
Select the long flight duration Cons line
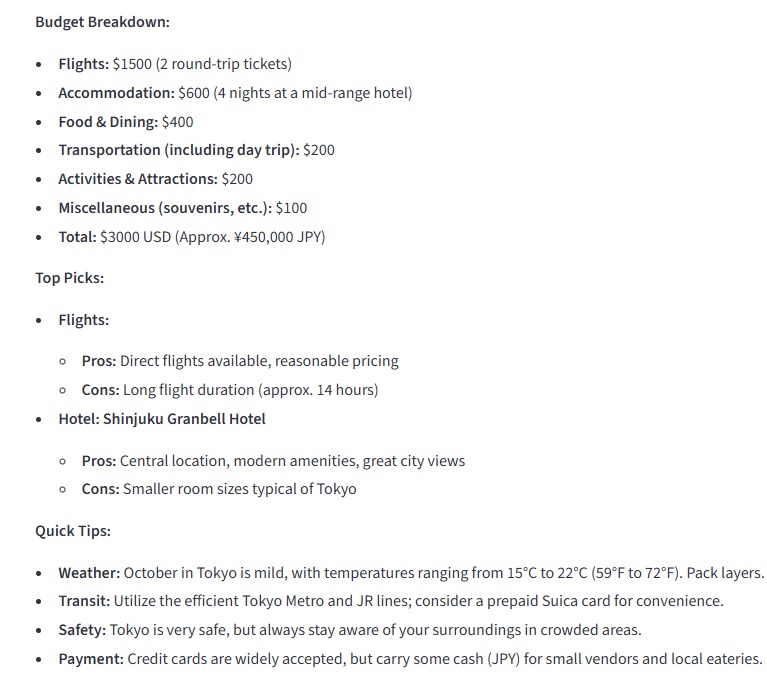coord(230,390)
